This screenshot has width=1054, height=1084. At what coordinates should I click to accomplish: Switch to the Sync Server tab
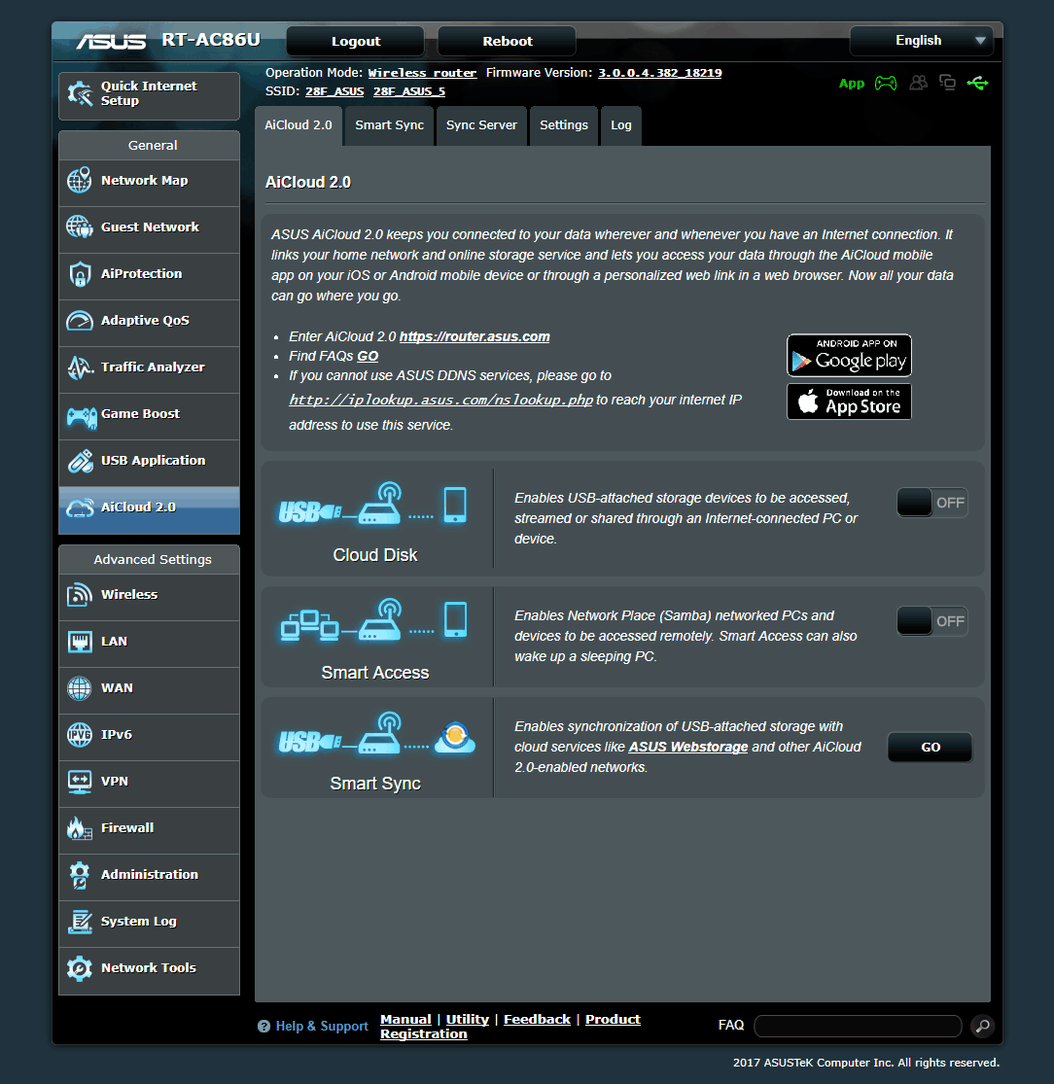tap(481, 125)
